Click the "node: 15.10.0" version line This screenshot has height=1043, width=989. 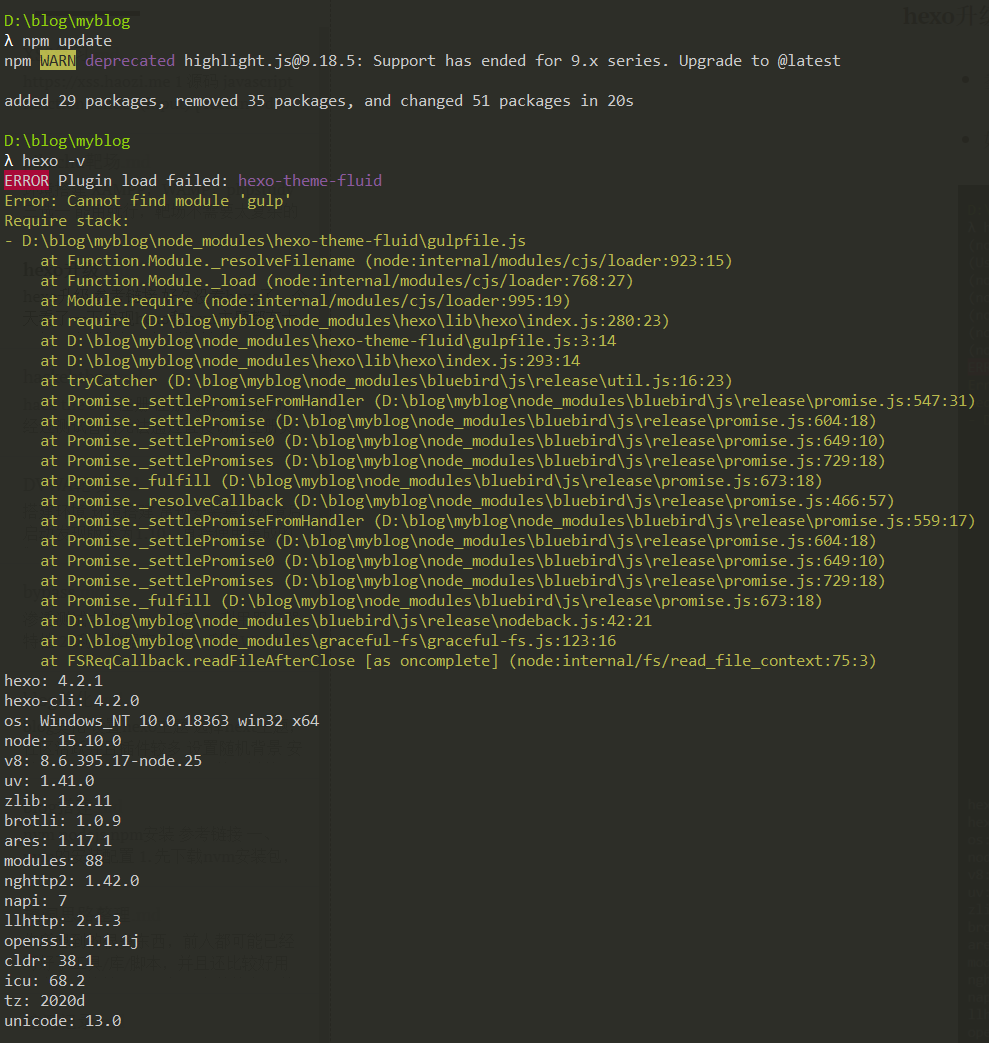[62, 741]
